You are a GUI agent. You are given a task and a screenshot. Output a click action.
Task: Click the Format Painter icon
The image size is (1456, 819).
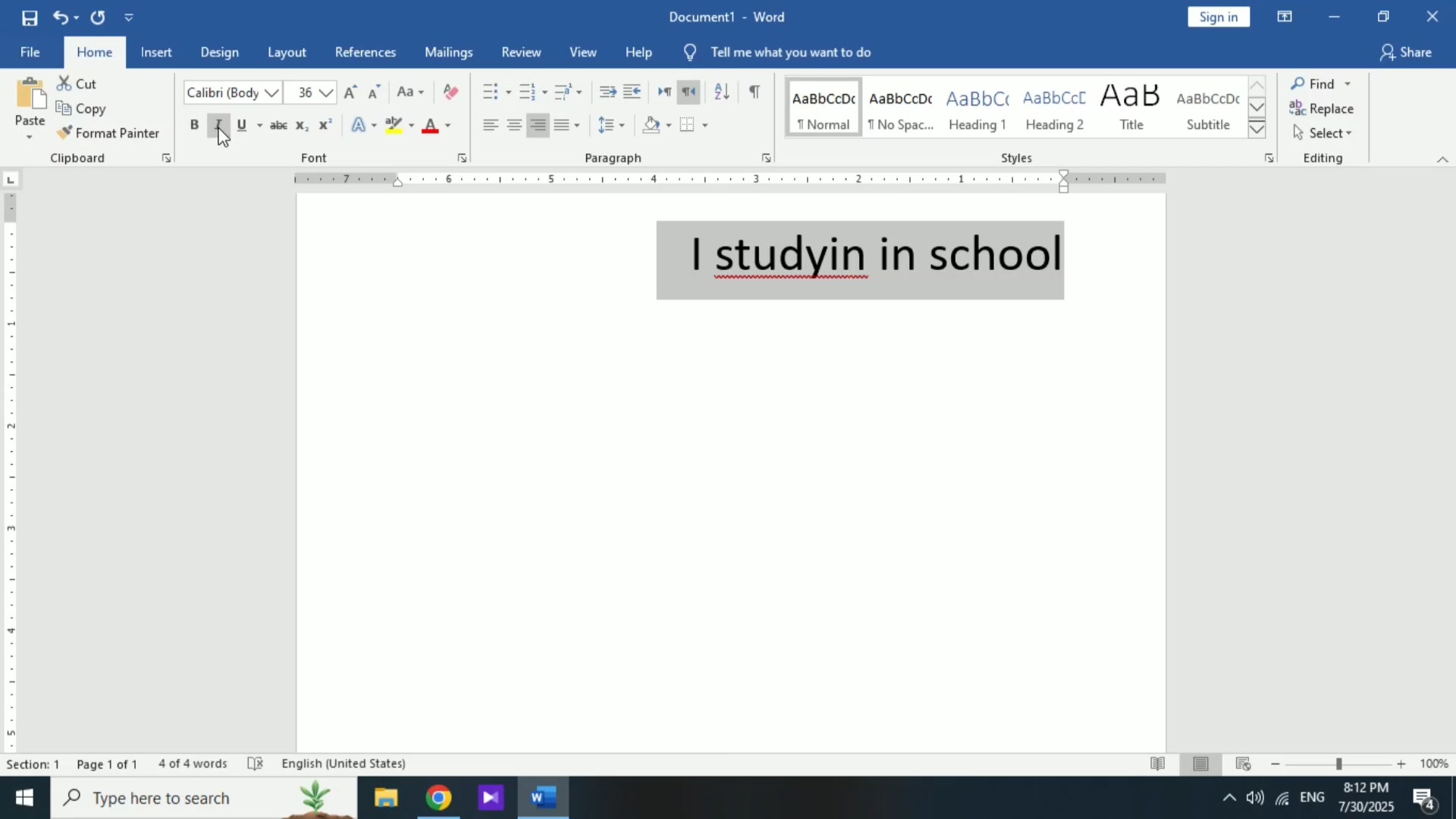(64, 133)
